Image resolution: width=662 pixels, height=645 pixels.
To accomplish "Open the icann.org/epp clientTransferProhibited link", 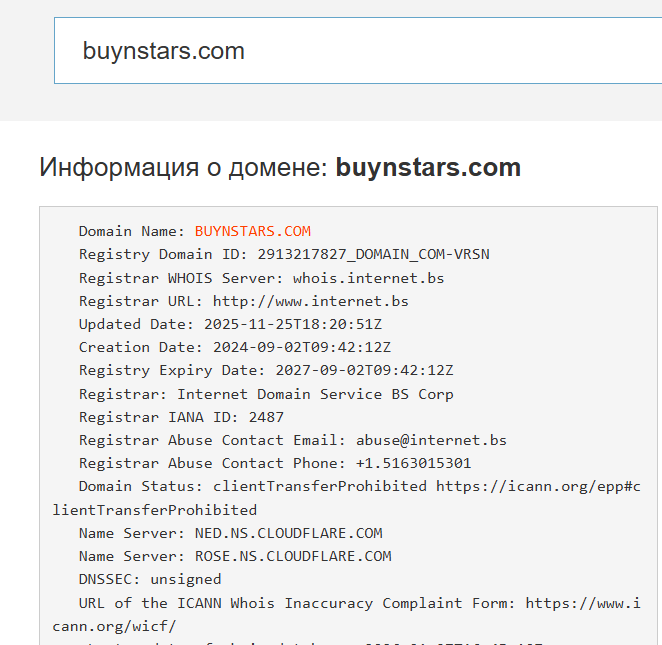I will 537,487.
